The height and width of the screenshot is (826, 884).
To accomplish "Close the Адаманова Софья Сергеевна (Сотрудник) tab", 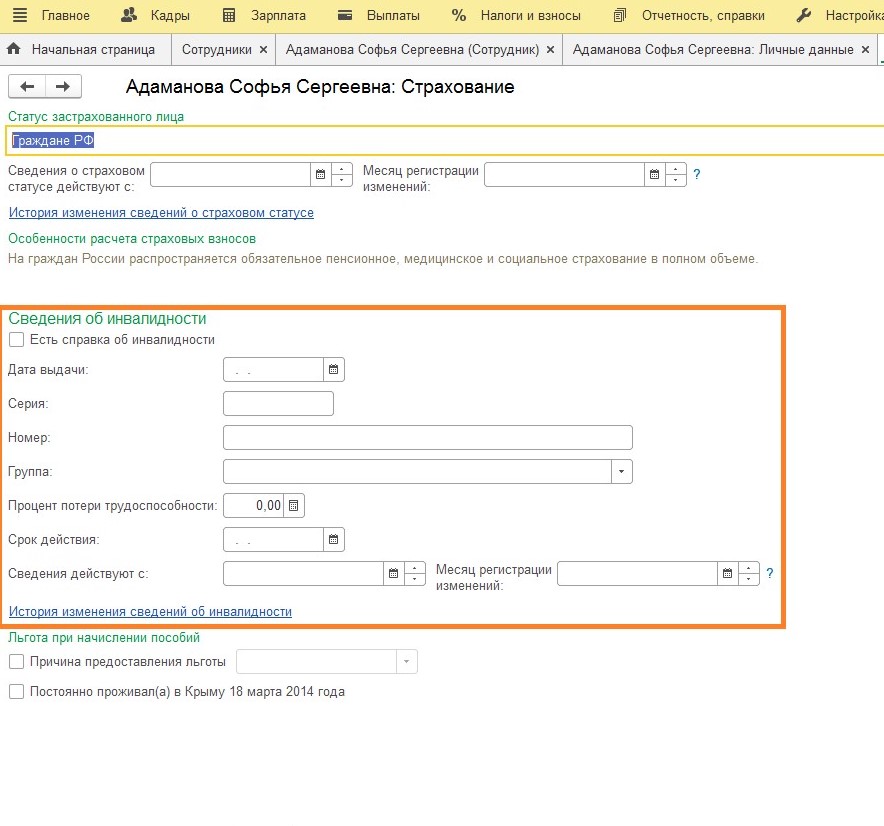I will coord(549,49).
